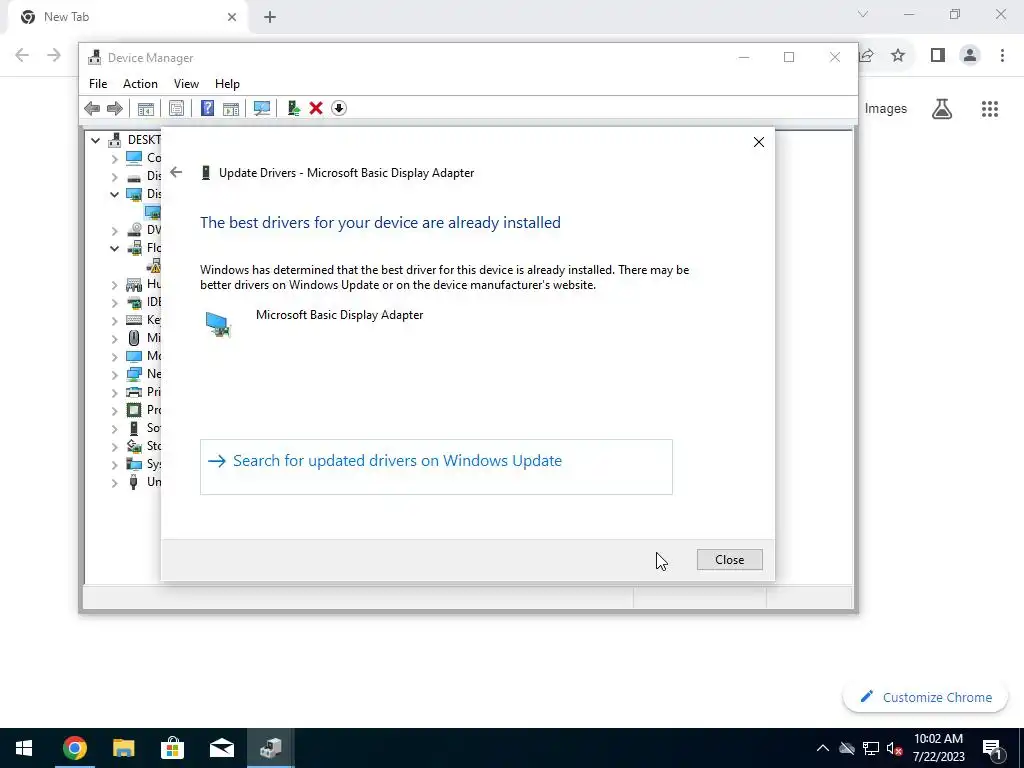The height and width of the screenshot is (768, 1024).
Task: Click the Back arrow in Device Manager toolbar
Action: [92, 108]
